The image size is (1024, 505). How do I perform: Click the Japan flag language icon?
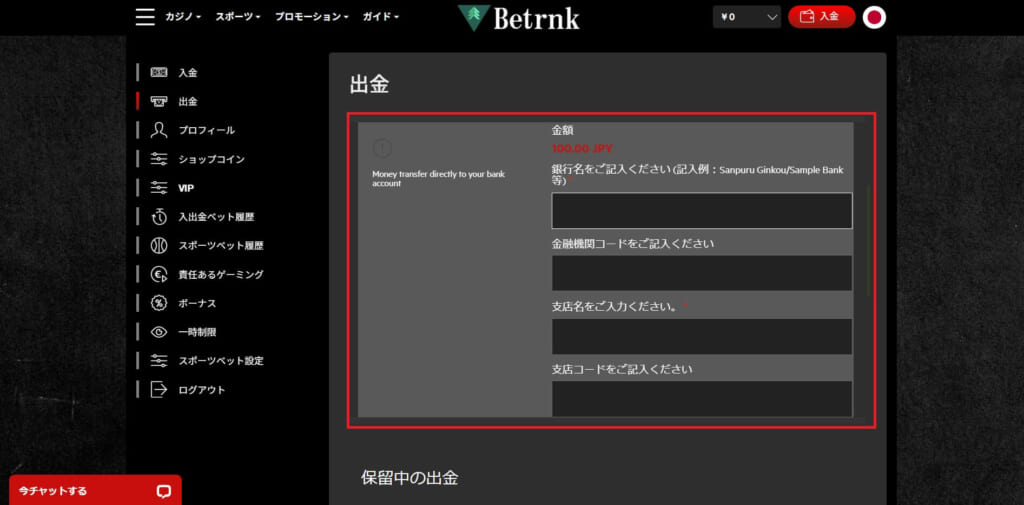tap(874, 17)
